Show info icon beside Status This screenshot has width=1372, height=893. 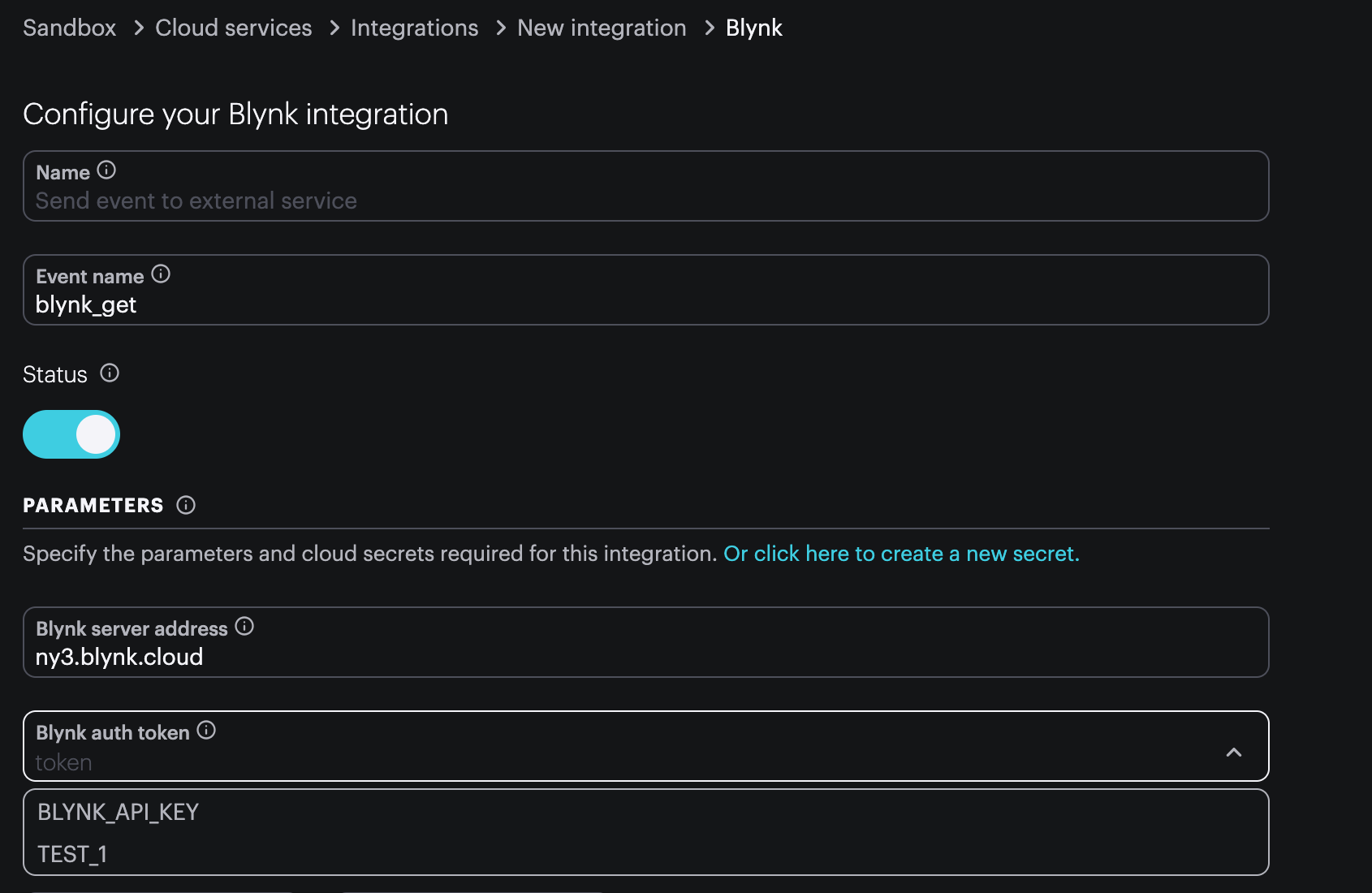[x=110, y=373]
